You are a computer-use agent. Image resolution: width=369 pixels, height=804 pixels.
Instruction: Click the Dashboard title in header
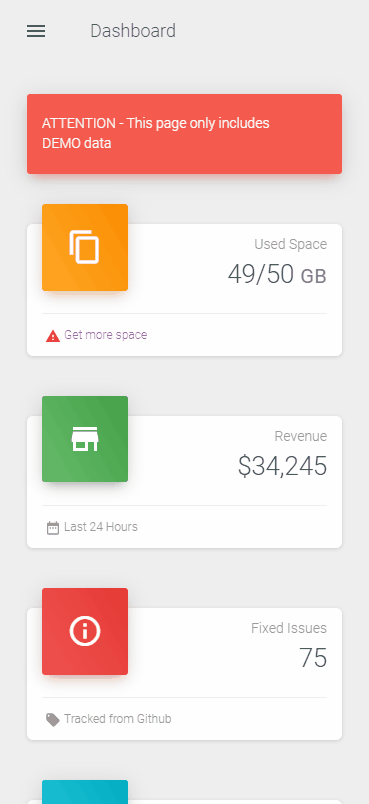[133, 31]
